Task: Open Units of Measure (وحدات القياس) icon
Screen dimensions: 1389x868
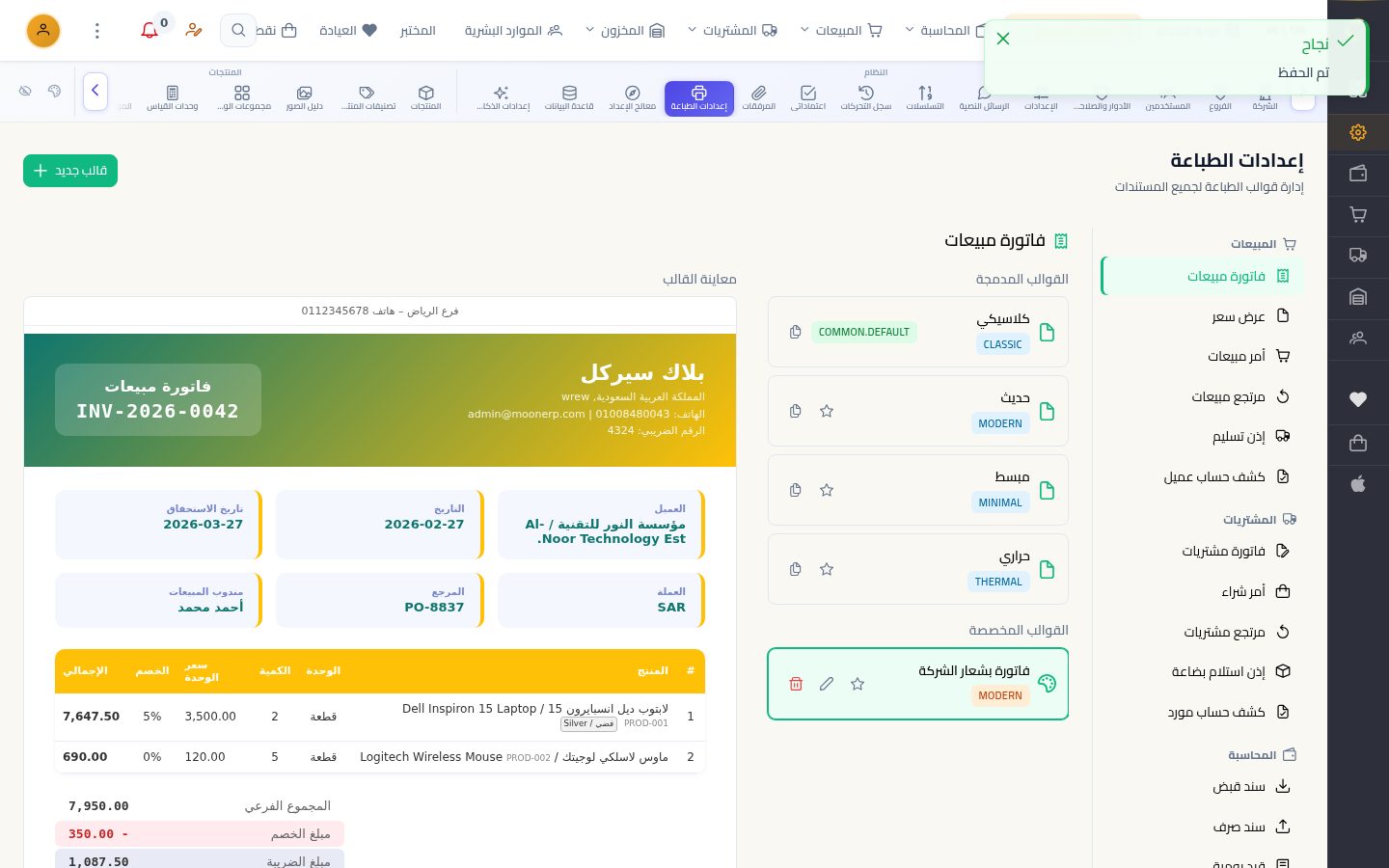Action: 173,97
